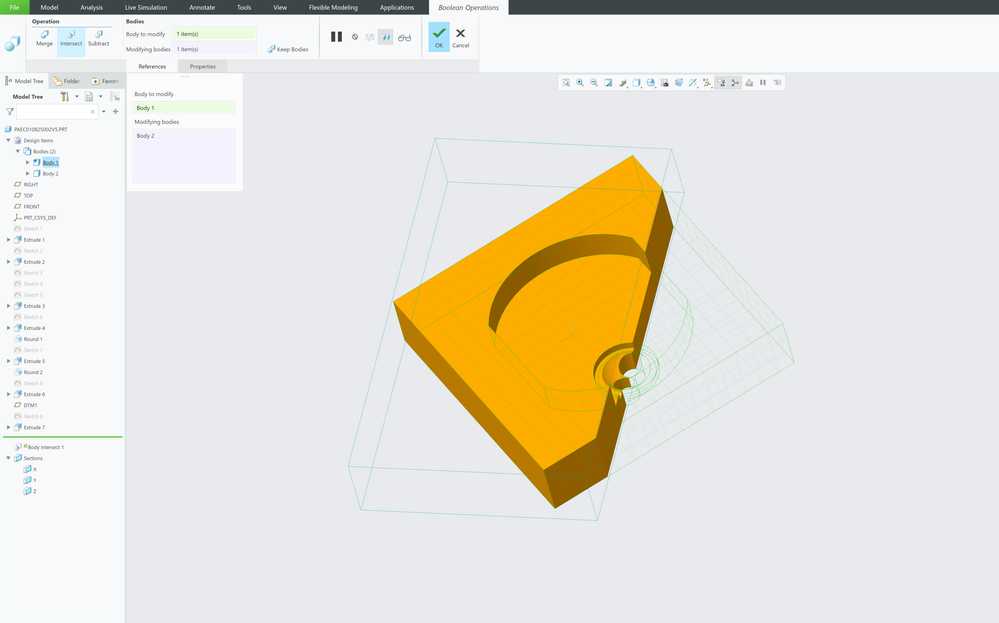This screenshot has height=623, width=999.
Task: Click the tree filter funnel icon
Action: (x=10, y=111)
